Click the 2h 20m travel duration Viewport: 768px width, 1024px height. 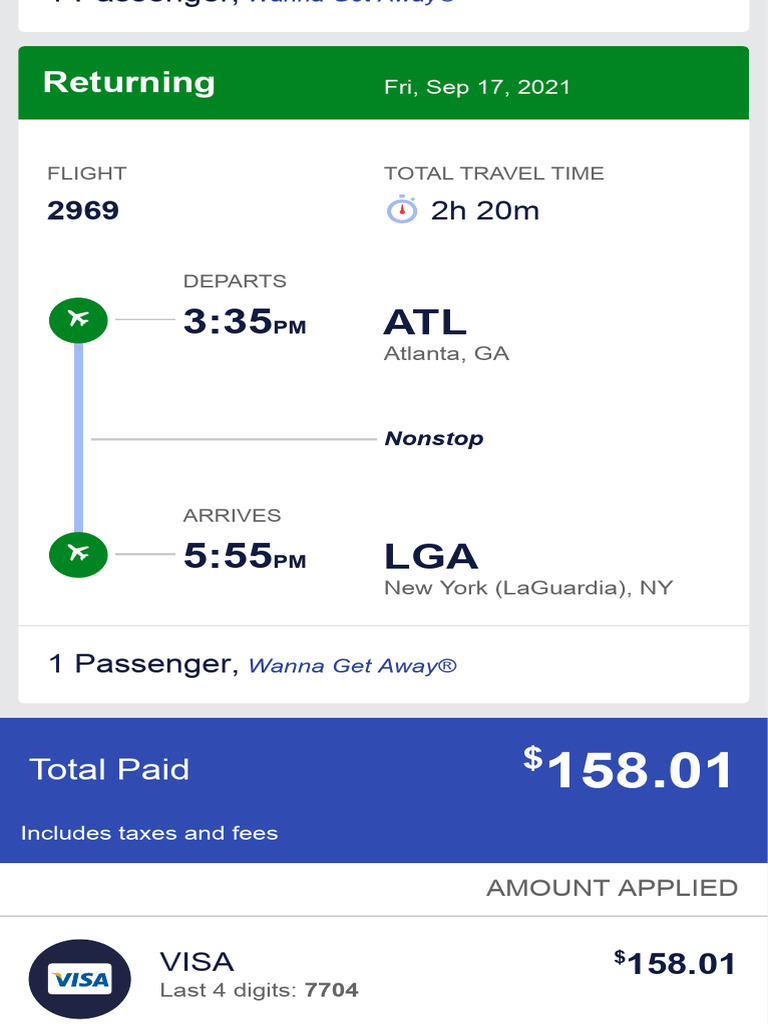[x=485, y=210]
